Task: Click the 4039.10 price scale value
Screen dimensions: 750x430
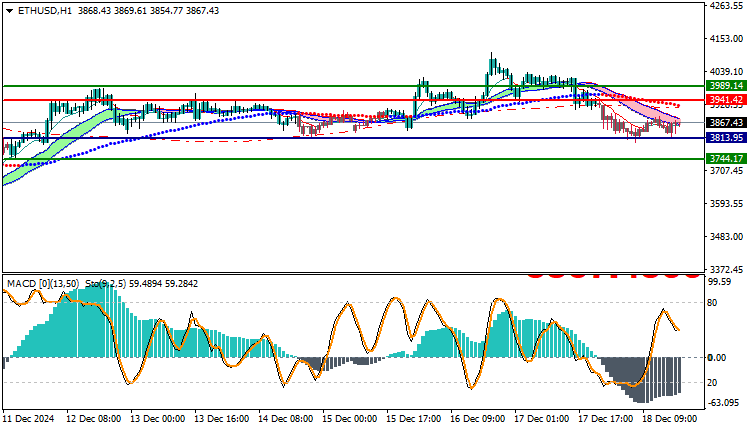Action: point(727,72)
